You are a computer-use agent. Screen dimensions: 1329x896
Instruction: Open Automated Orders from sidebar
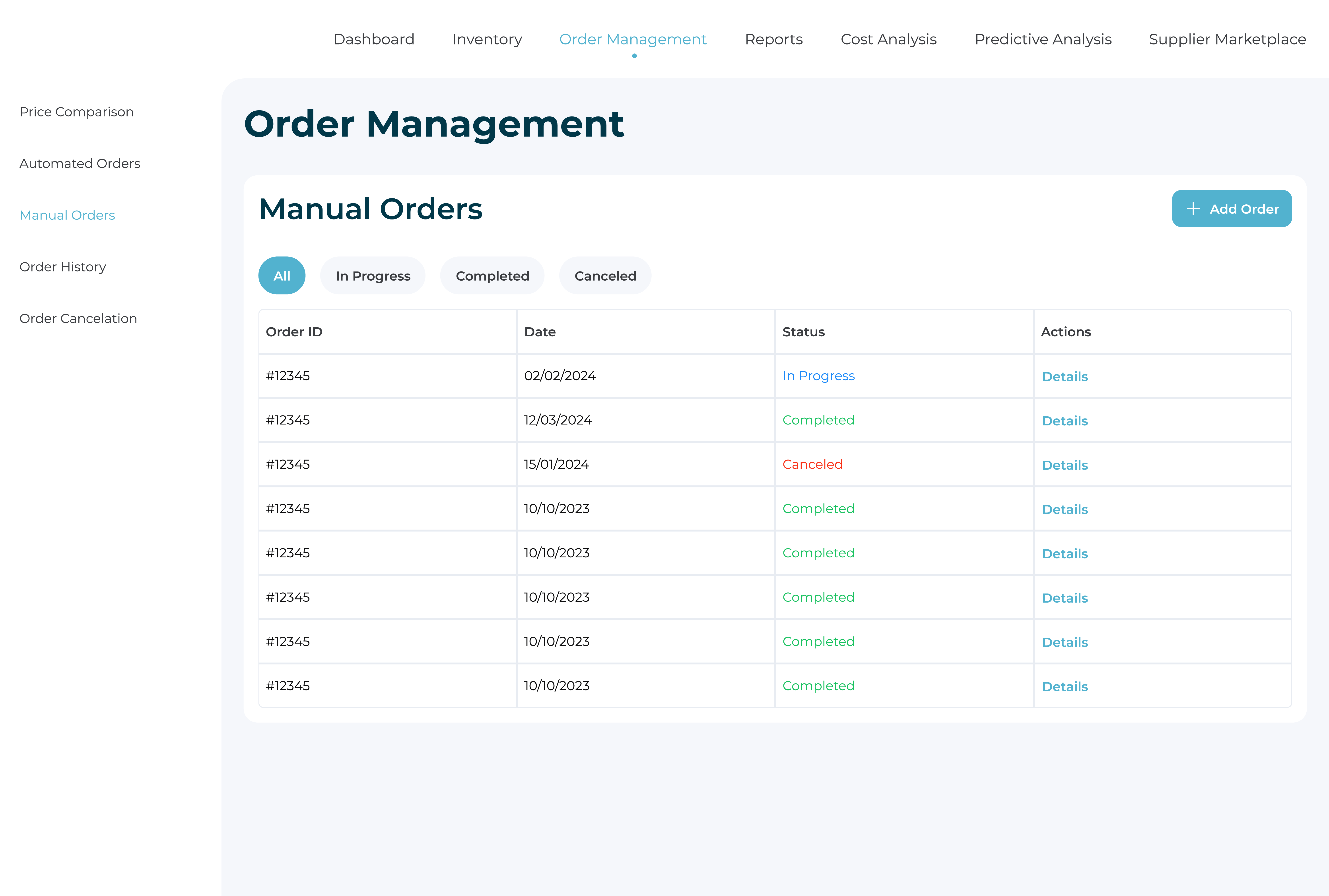click(x=80, y=163)
